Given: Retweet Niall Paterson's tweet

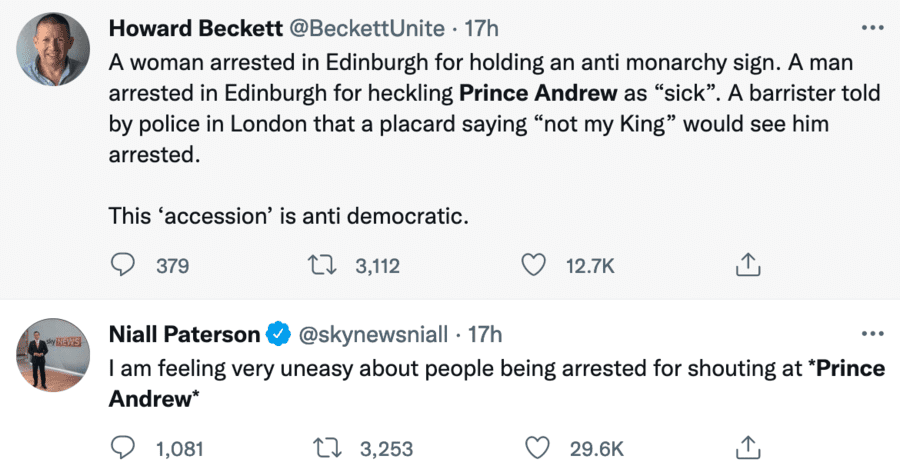Looking at the screenshot, I should coord(325,447).
